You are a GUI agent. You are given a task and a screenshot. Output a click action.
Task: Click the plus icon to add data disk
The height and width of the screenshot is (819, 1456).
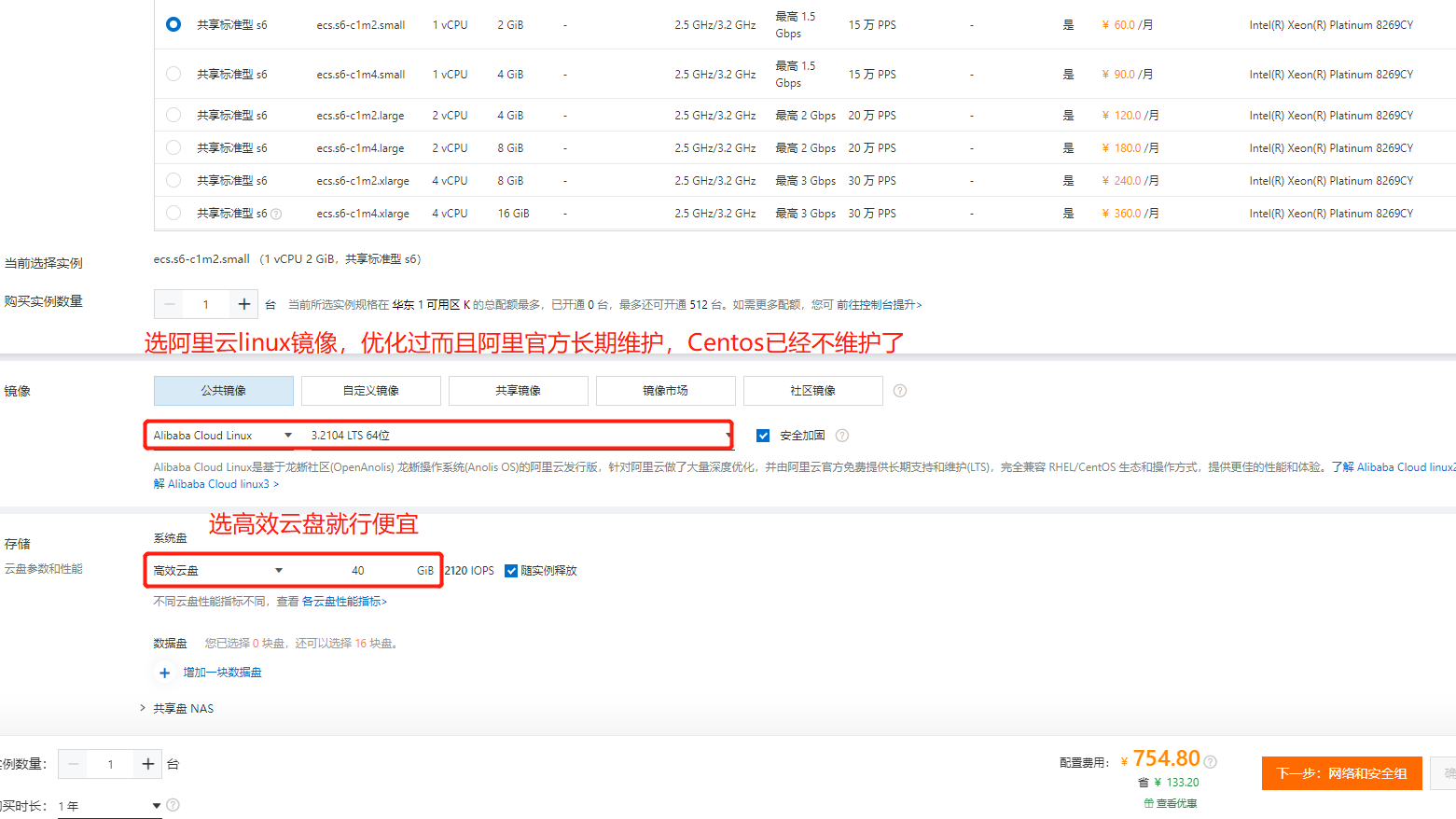(164, 673)
